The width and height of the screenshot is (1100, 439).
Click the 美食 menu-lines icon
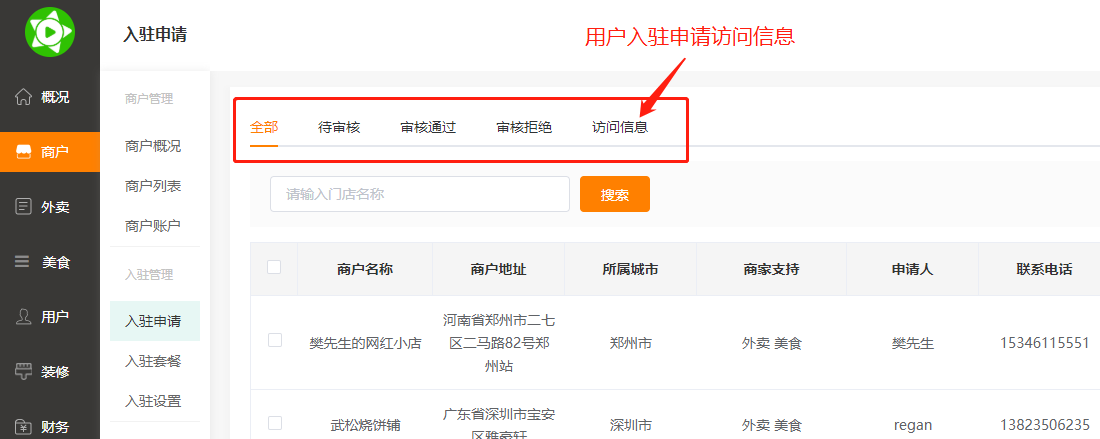(x=23, y=262)
